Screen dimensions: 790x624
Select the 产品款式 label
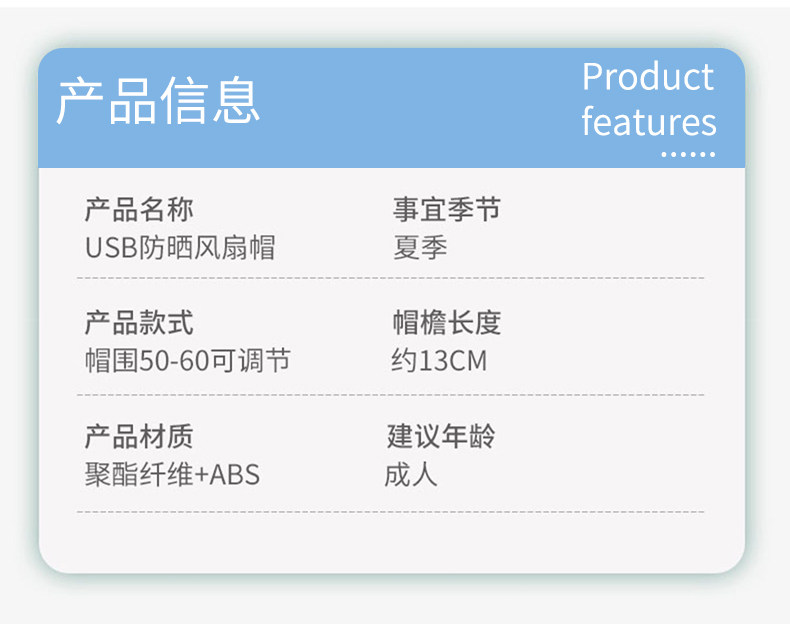(139, 324)
